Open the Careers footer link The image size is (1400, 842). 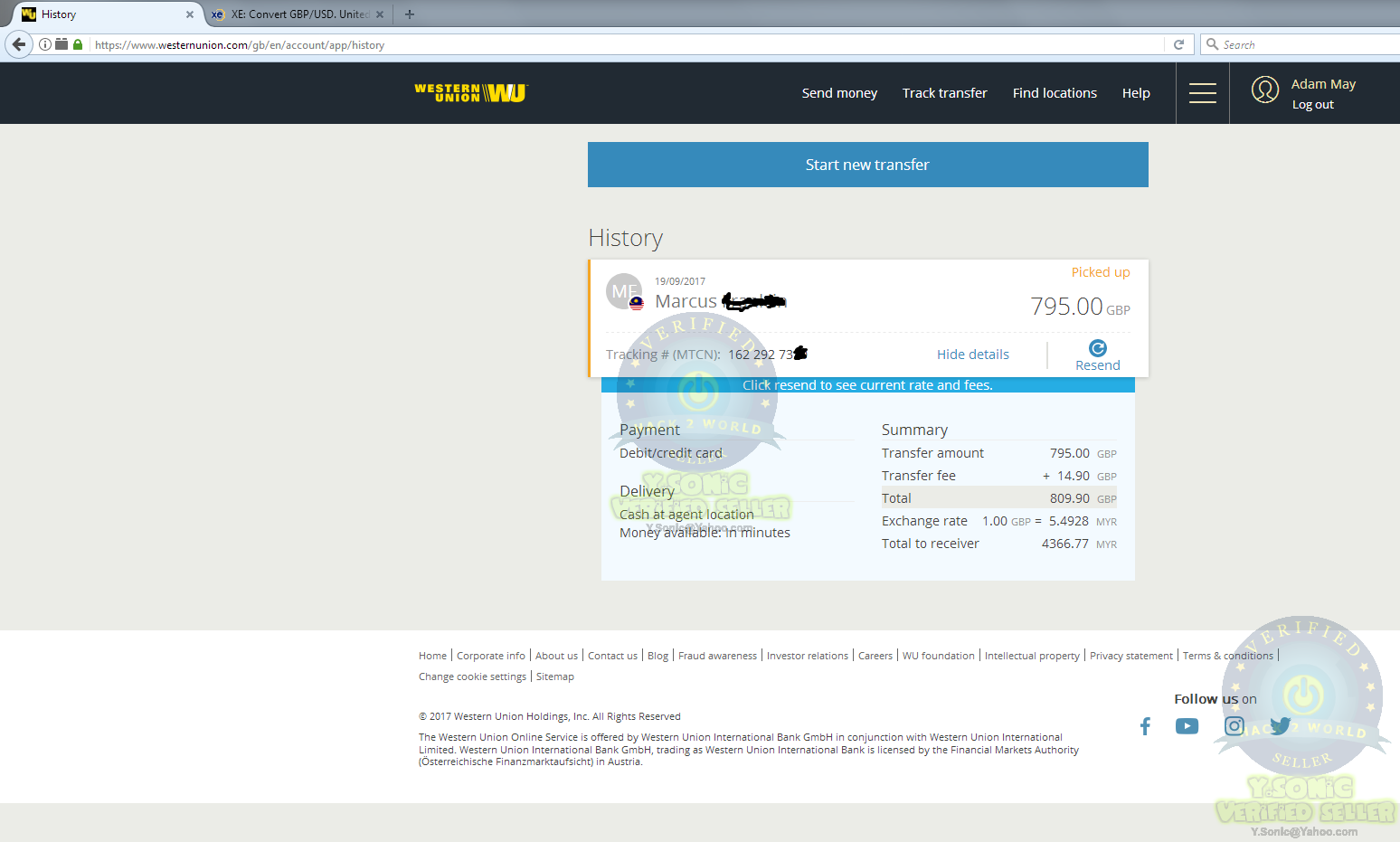pos(875,656)
